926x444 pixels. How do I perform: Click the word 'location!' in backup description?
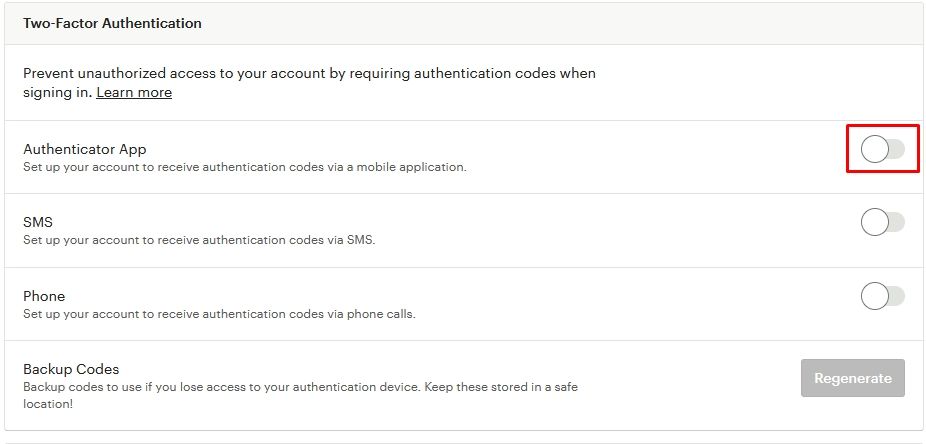pos(48,406)
